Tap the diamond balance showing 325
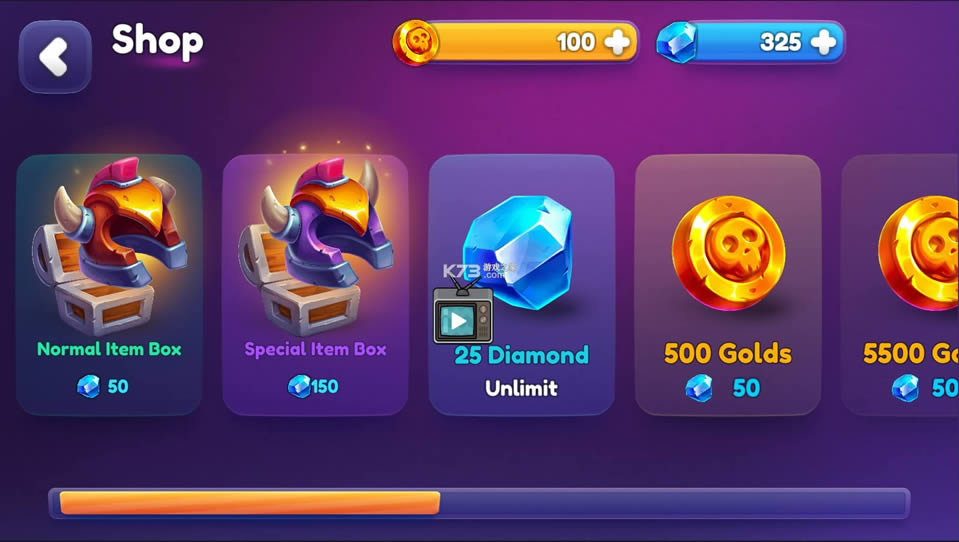Image resolution: width=959 pixels, height=542 pixels. pos(780,42)
